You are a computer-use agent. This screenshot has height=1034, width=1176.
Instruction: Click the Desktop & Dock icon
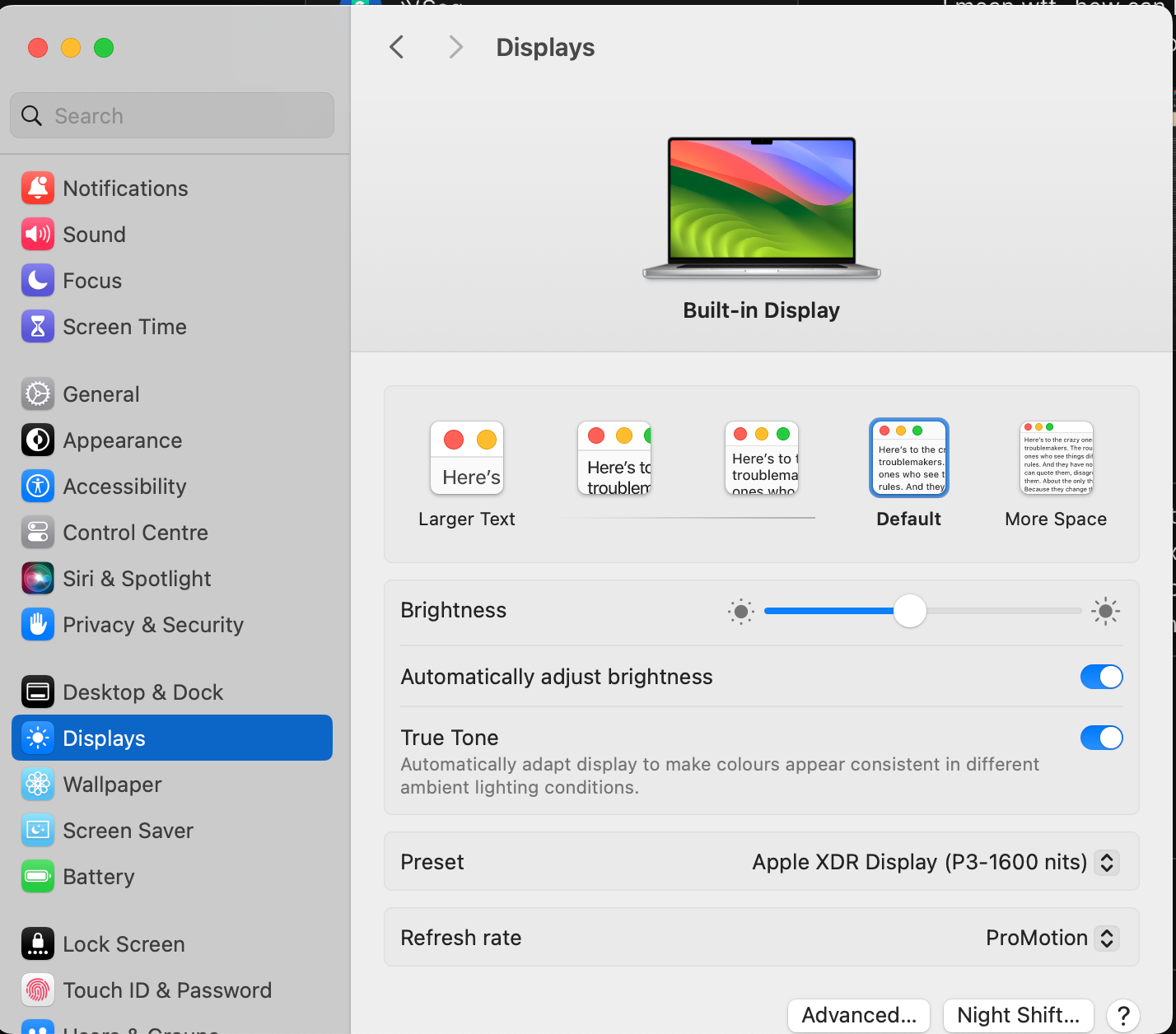click(38, 692)
